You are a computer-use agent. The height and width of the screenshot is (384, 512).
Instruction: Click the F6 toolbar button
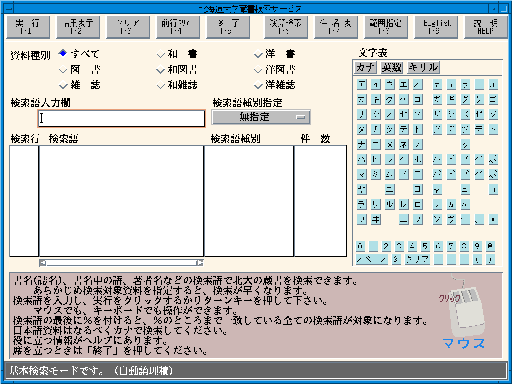point(286,27)
